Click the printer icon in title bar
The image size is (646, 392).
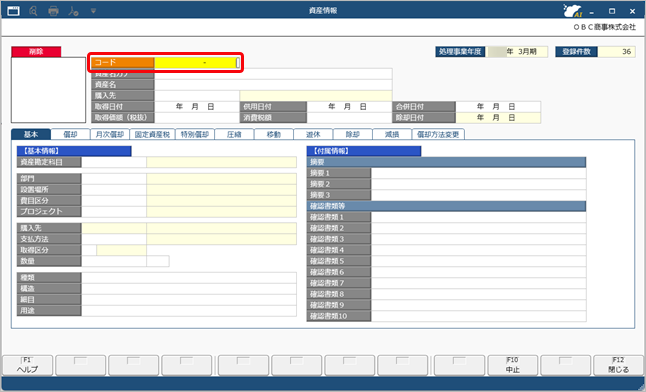click(x=53, y=11)
